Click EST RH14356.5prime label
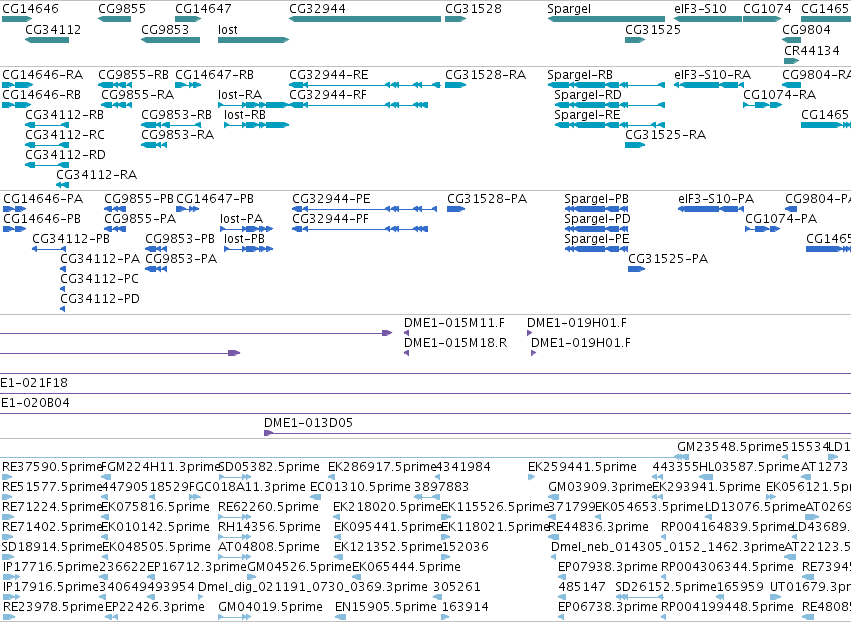 pyautogui.click(x=269, y=527)
